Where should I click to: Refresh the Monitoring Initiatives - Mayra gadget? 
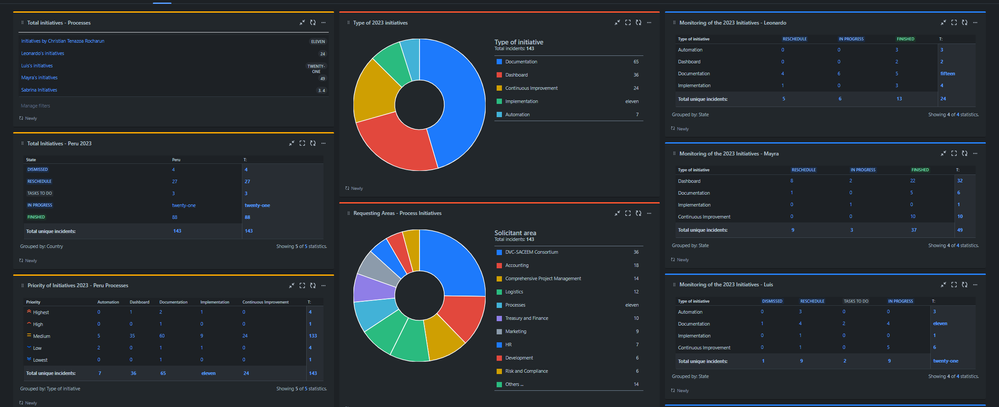[x=965, y=154]
